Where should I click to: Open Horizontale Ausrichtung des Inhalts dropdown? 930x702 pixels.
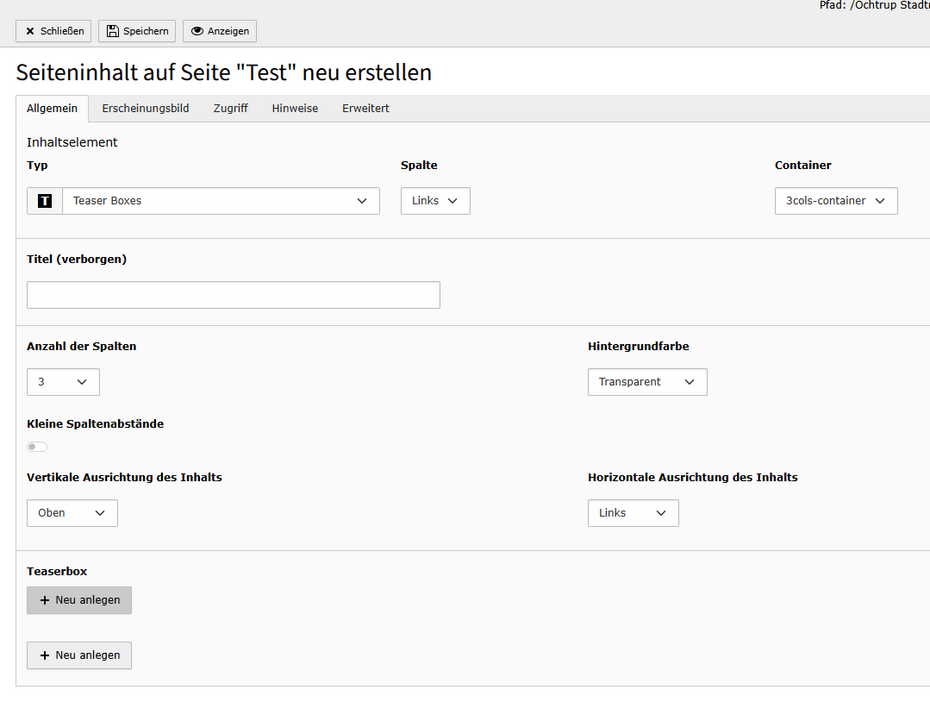point(633,513)
